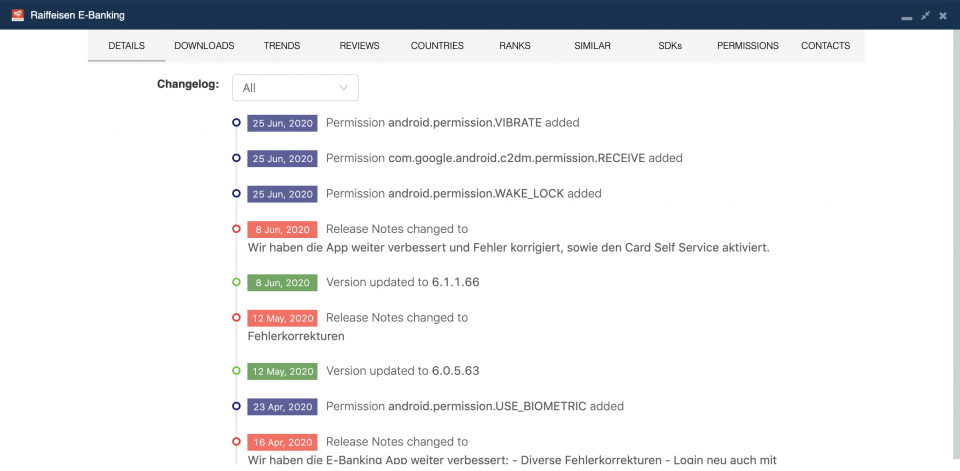The height and width of the screenshot is (471, 960).
Task: Open the PERMISSIONS tab
Action: [748, 45]
